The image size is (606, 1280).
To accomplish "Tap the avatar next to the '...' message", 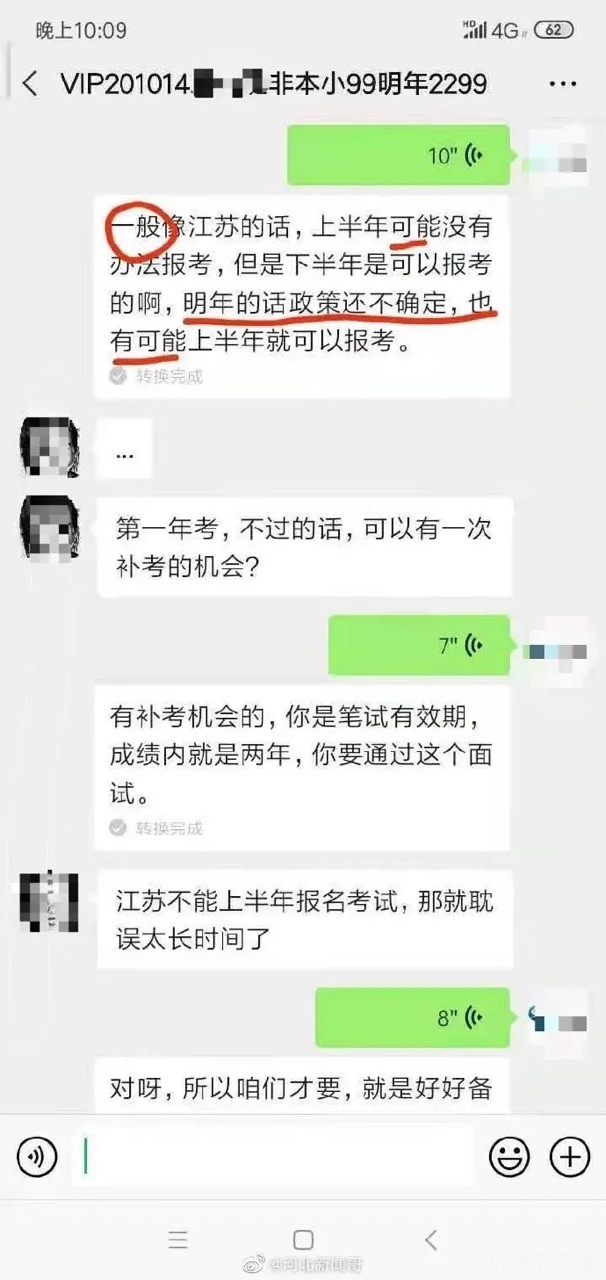I will click(x=50, y=448).
